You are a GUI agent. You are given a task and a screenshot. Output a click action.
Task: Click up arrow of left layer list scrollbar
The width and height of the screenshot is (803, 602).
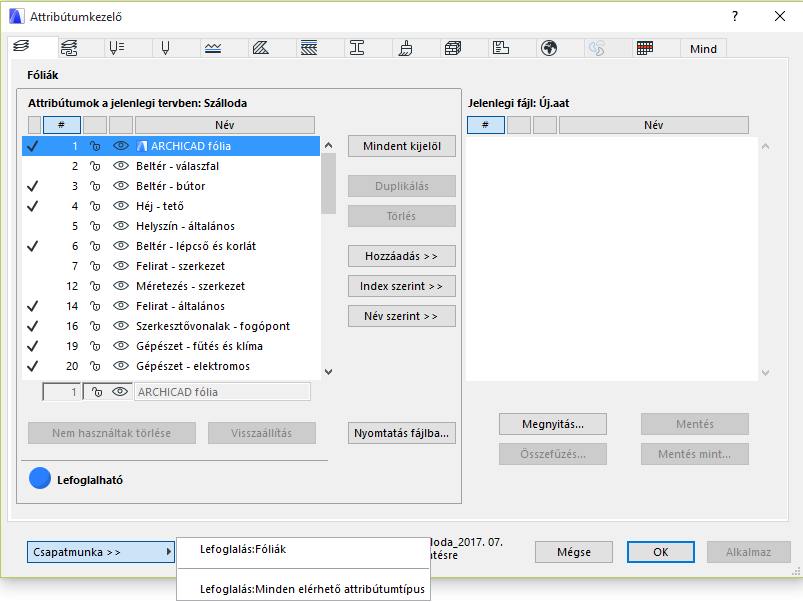tap(329, 145)
